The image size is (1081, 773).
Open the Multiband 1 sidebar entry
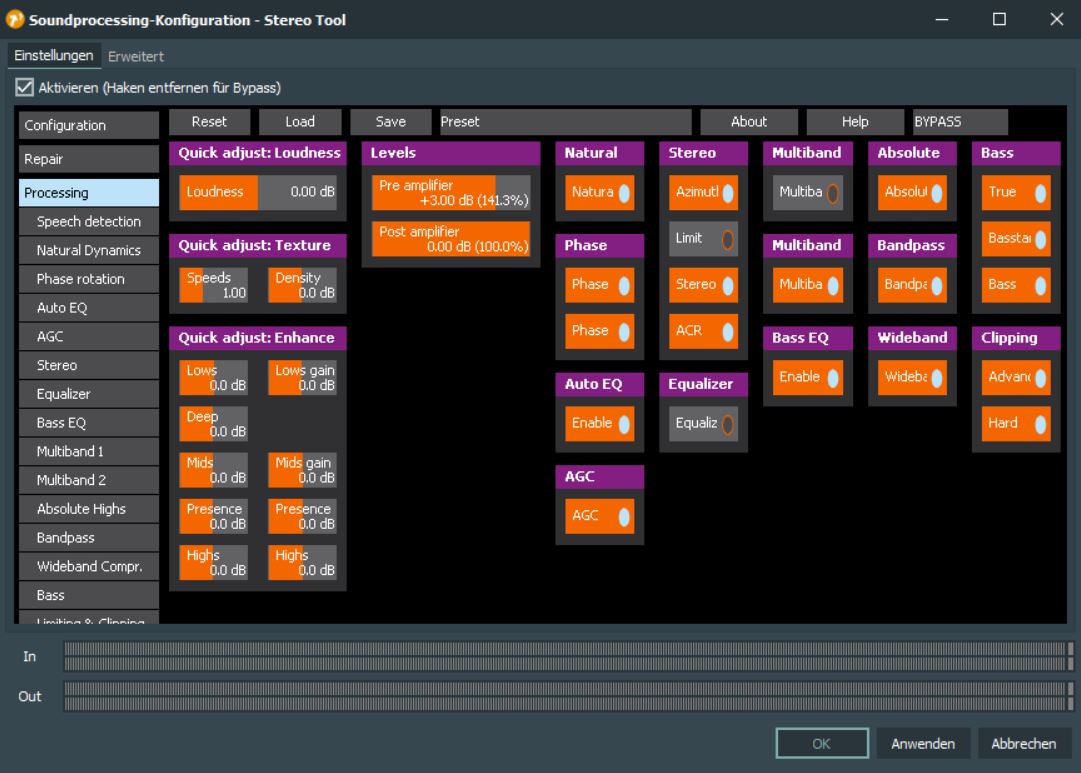88,451
